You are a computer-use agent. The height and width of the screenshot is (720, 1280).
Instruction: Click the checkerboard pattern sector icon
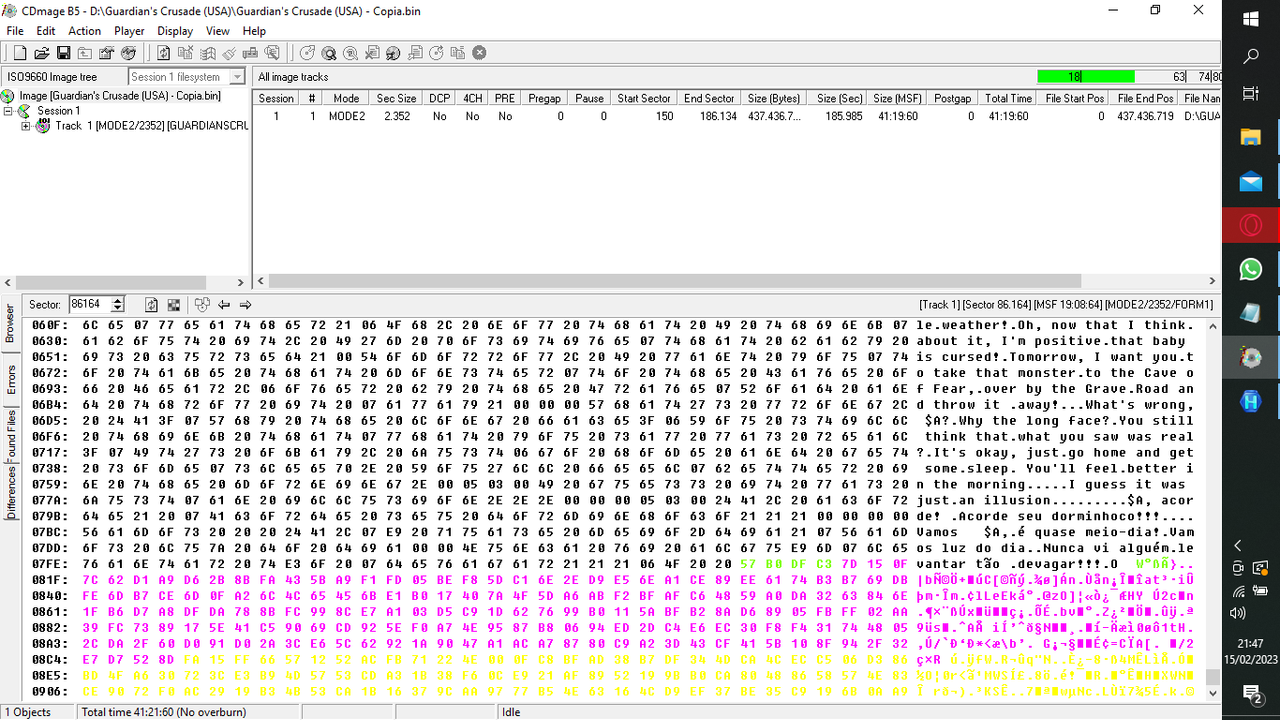click(174, 305)
